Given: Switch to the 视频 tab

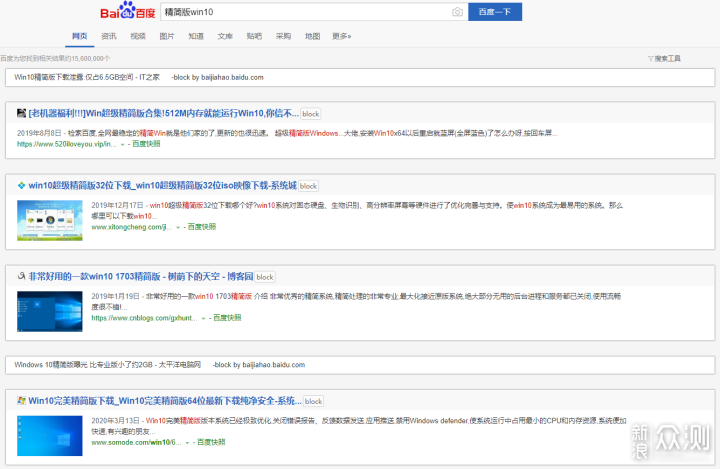Looking at the screenshot, I should point(138,36).
